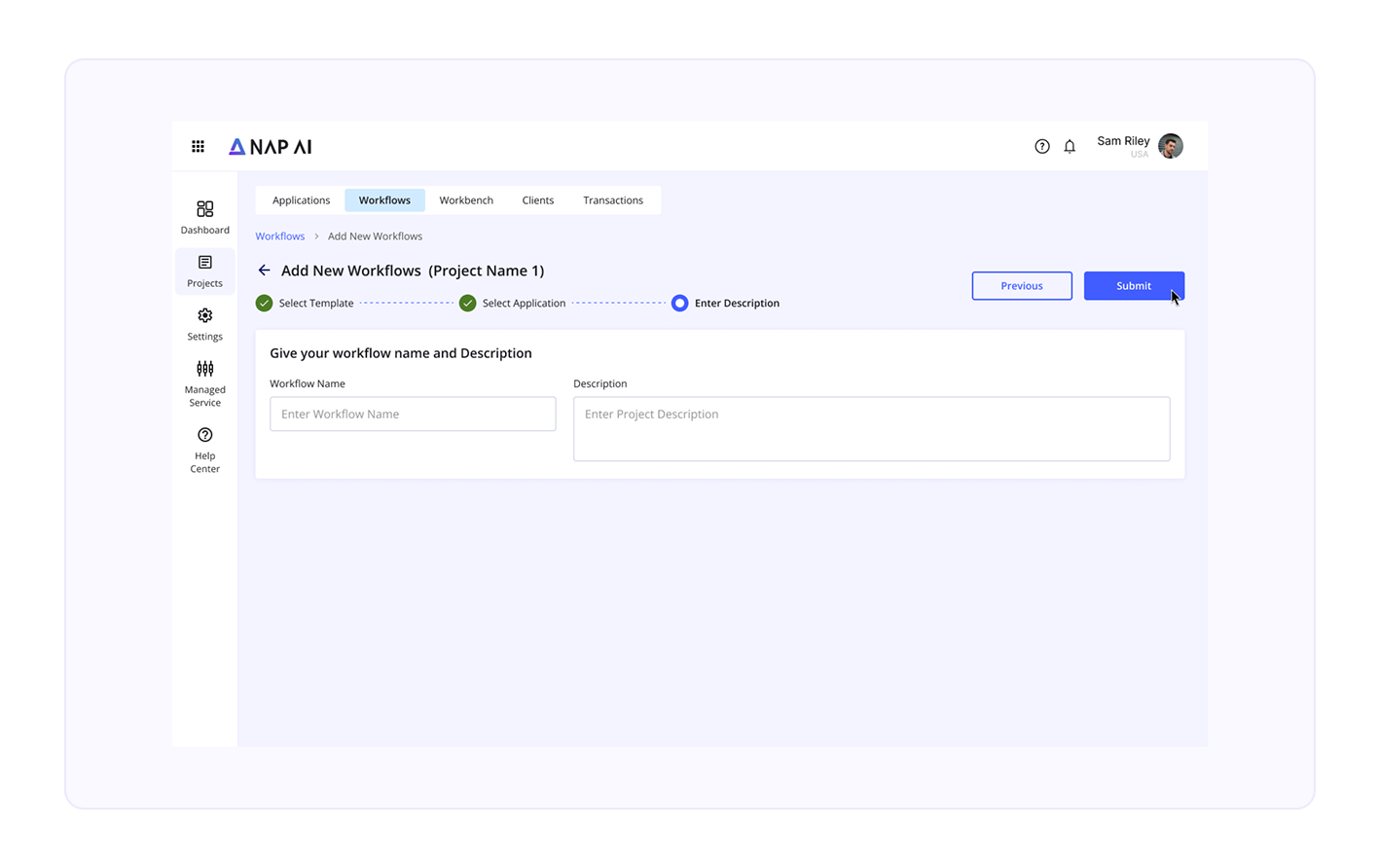Focus the Workflow Name input field

[413, 414]
